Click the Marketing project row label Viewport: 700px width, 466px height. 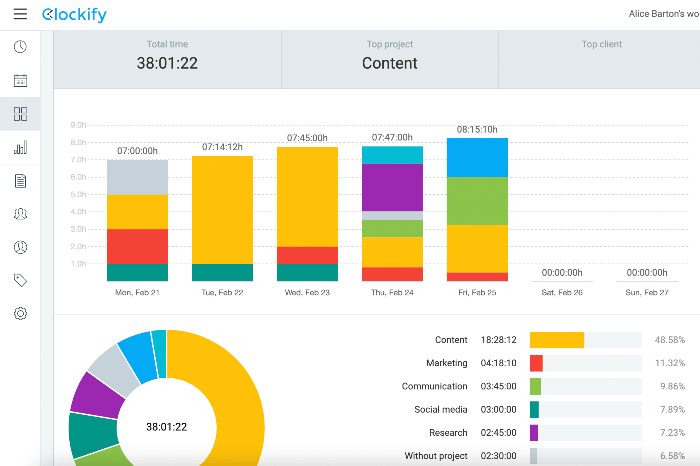[x=446, y=363]
